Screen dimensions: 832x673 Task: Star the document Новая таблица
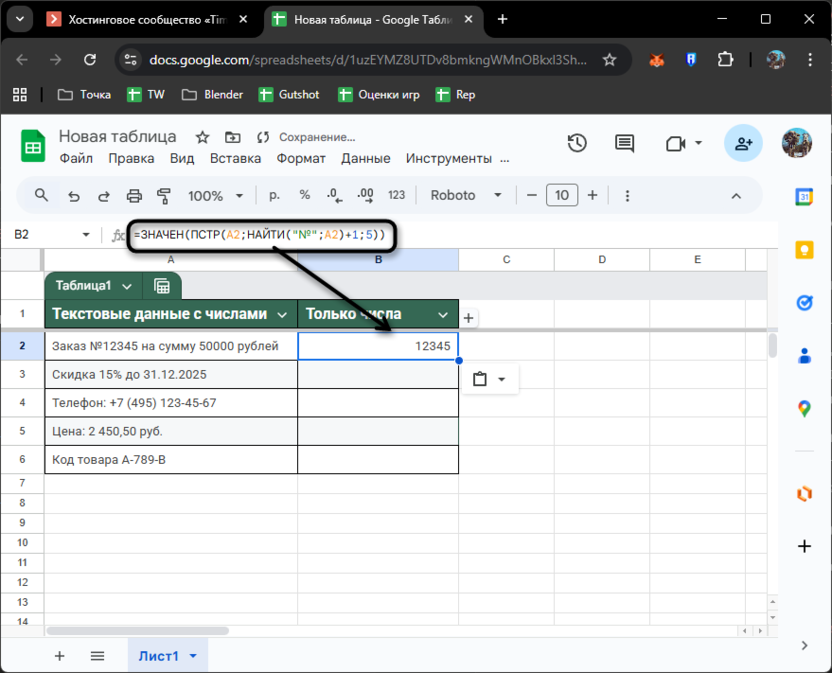point(202,137)
